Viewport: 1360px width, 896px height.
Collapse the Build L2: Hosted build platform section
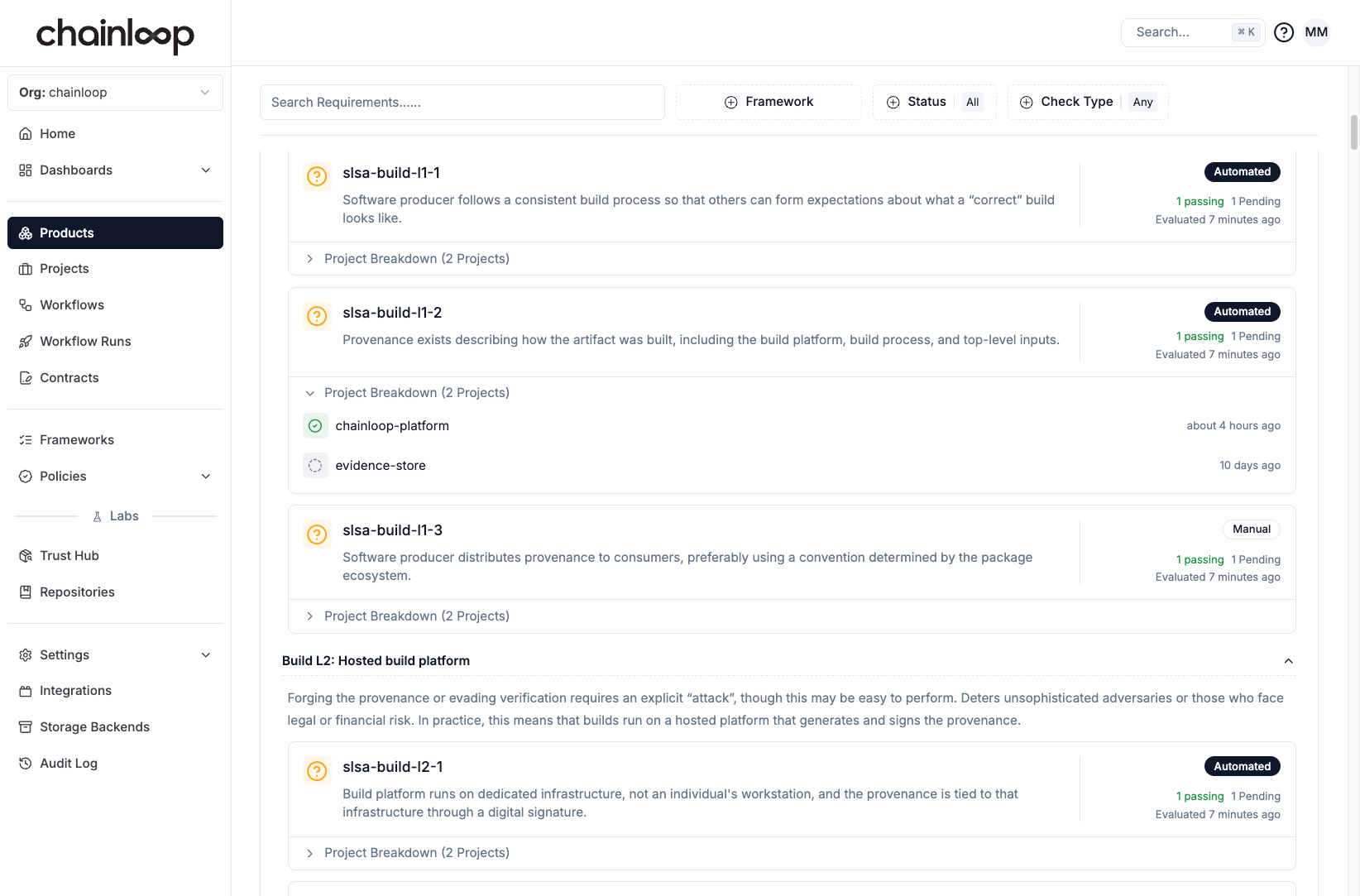[x=1288, y=661]
